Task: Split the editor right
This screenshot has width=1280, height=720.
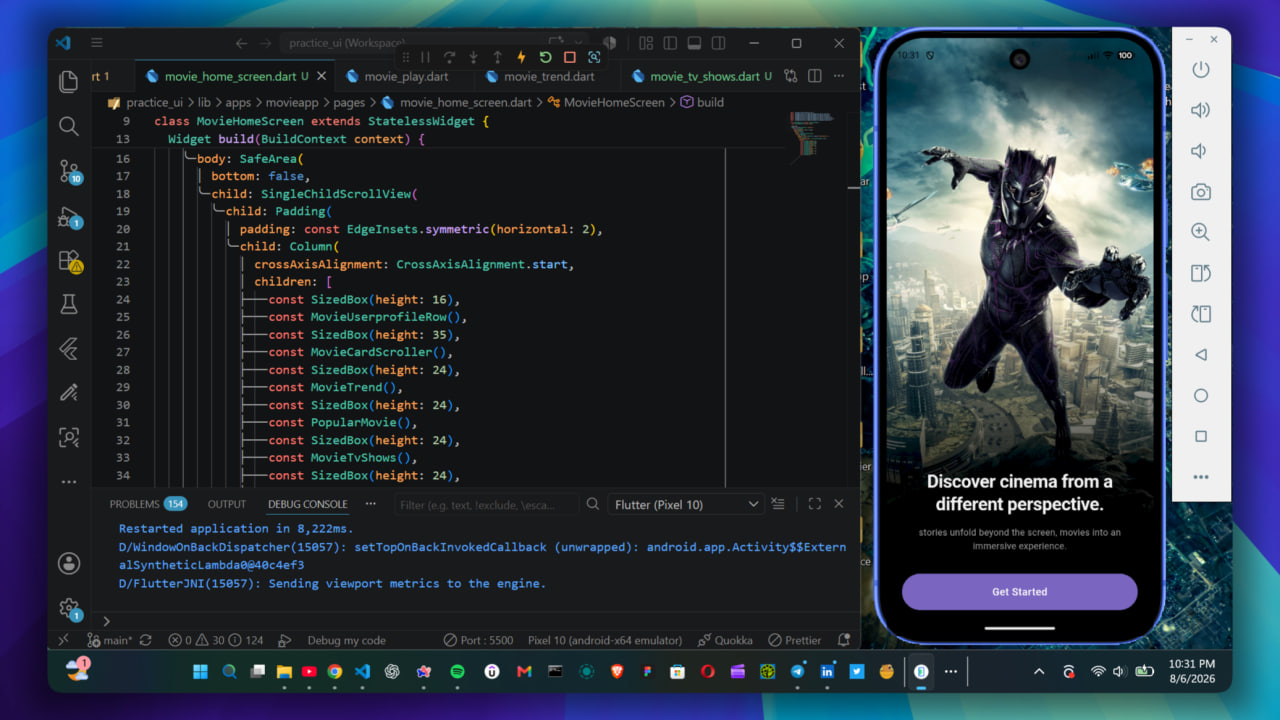Action: pyautogui.click(x=815, y=76)
